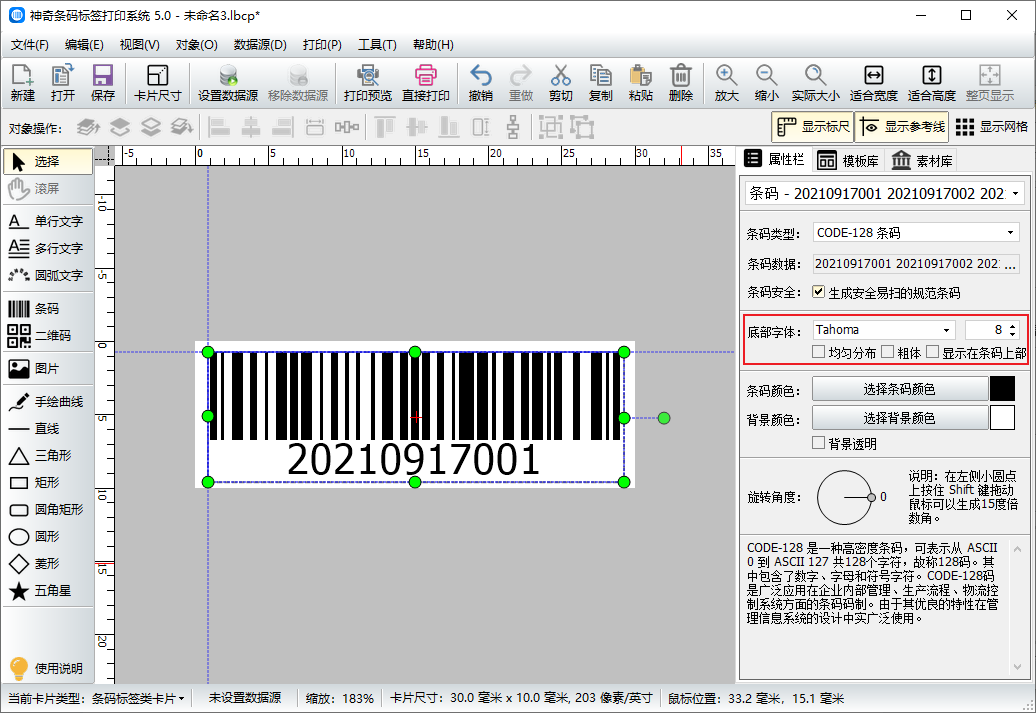Cut the selection with 剪切
The height and width of the screenshot is (713, 1036).
(x=560, y=83)
